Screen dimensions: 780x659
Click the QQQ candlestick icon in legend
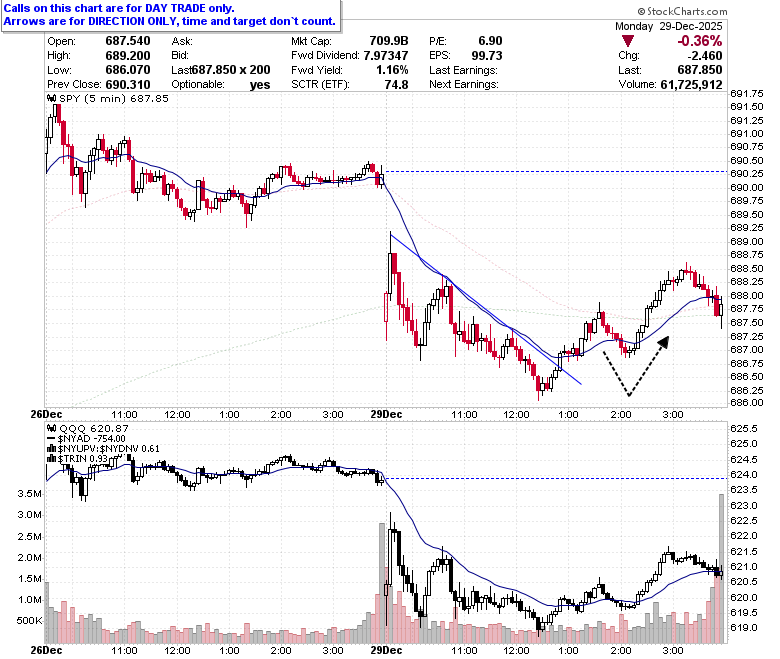(x=52, y=428)
